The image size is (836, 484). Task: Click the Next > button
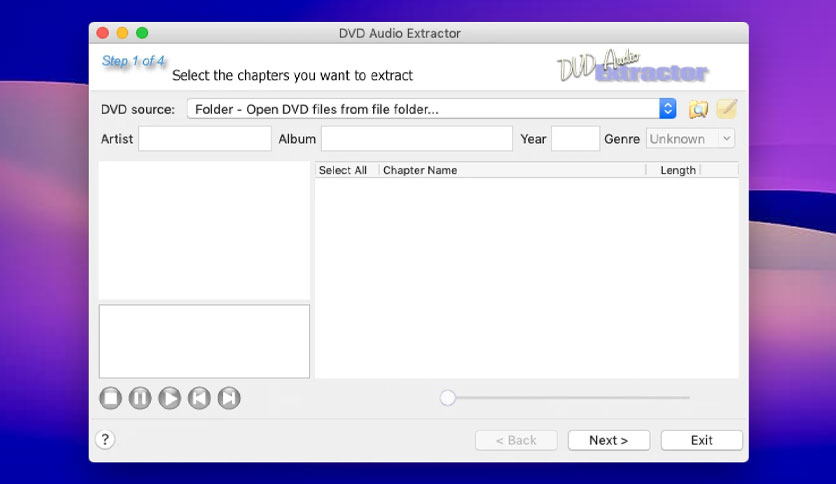click(x=609, y=440)
